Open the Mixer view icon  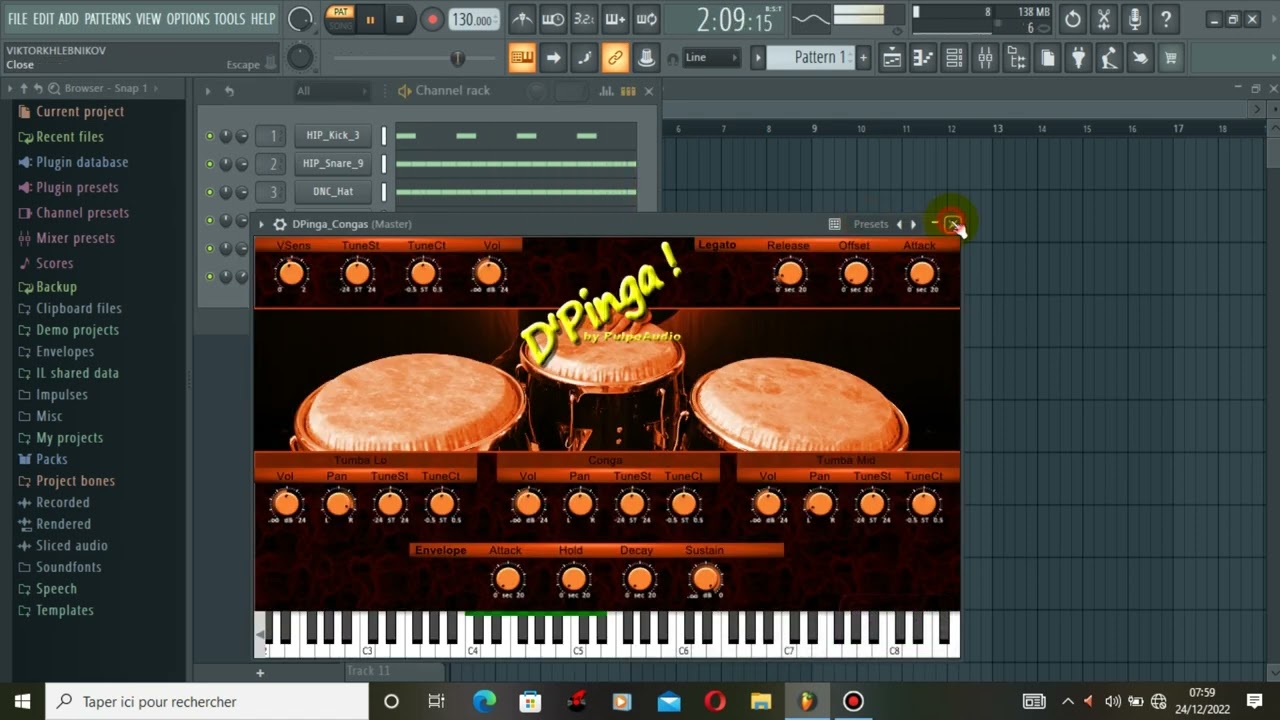pyautogui.click(x=985, y=58)
